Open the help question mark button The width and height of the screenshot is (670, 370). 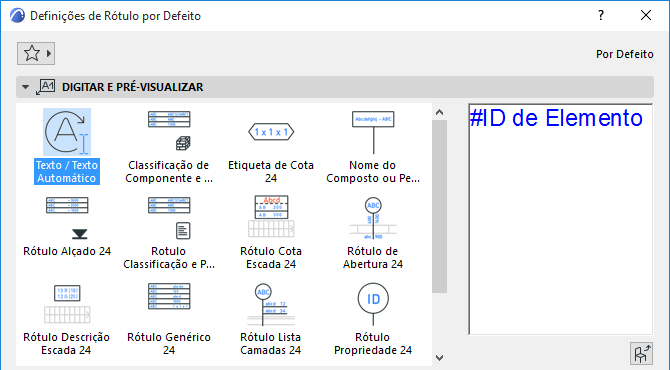point(601,15)
